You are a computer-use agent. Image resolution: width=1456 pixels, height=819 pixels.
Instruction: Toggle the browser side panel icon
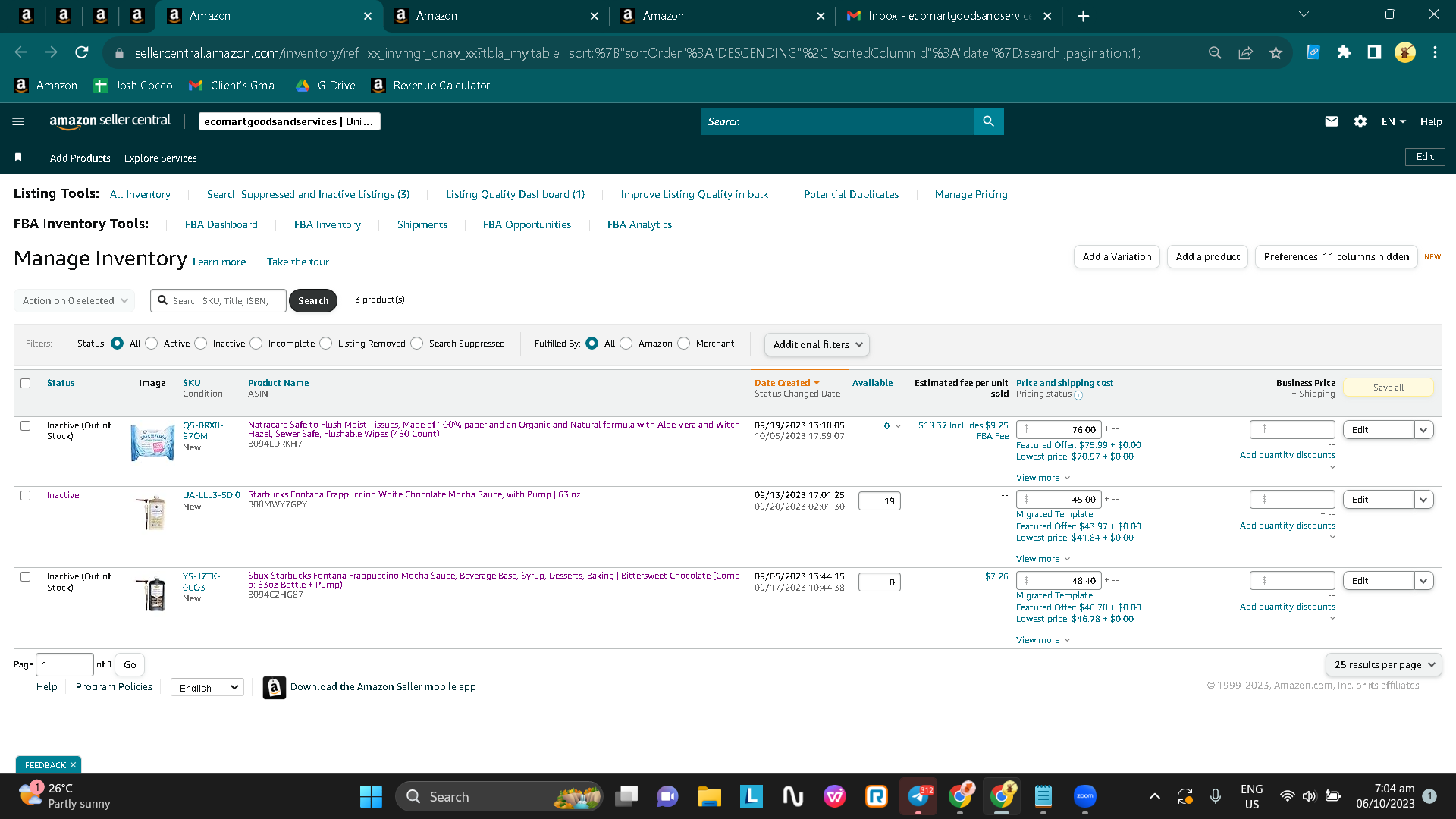tap(1374, 52)
